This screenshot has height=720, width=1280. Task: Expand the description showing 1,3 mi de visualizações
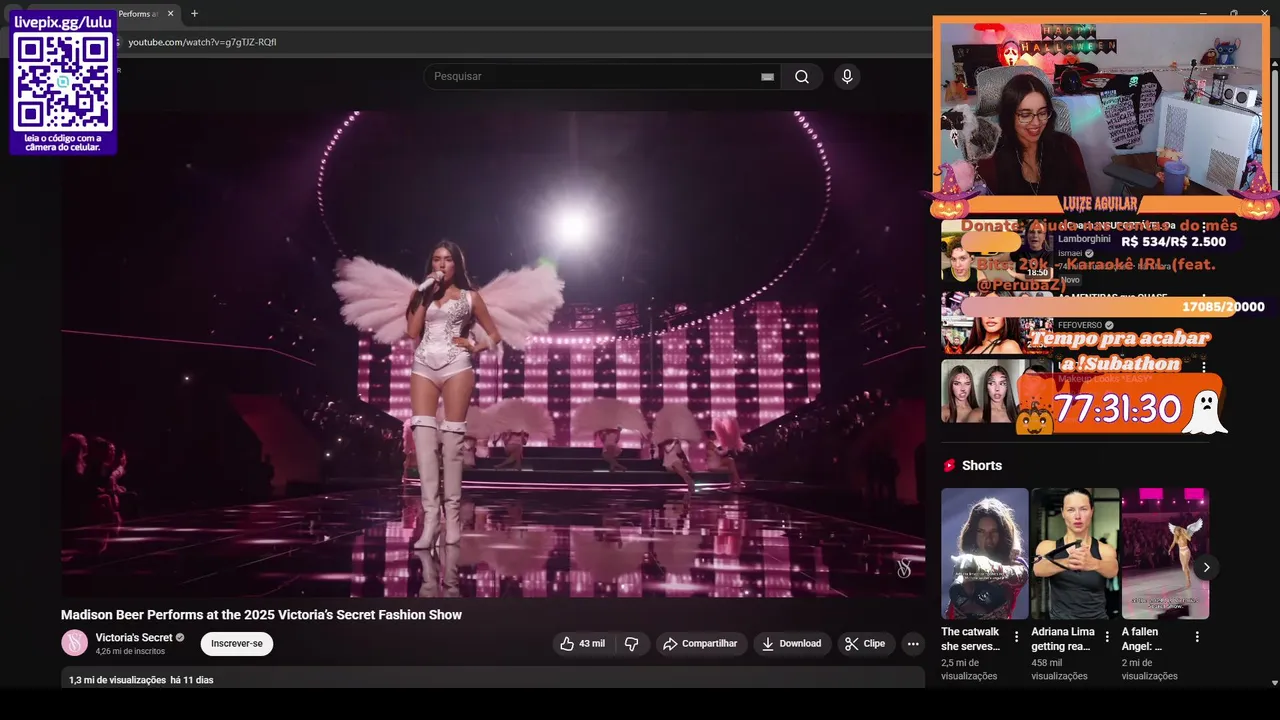(493, 680)
